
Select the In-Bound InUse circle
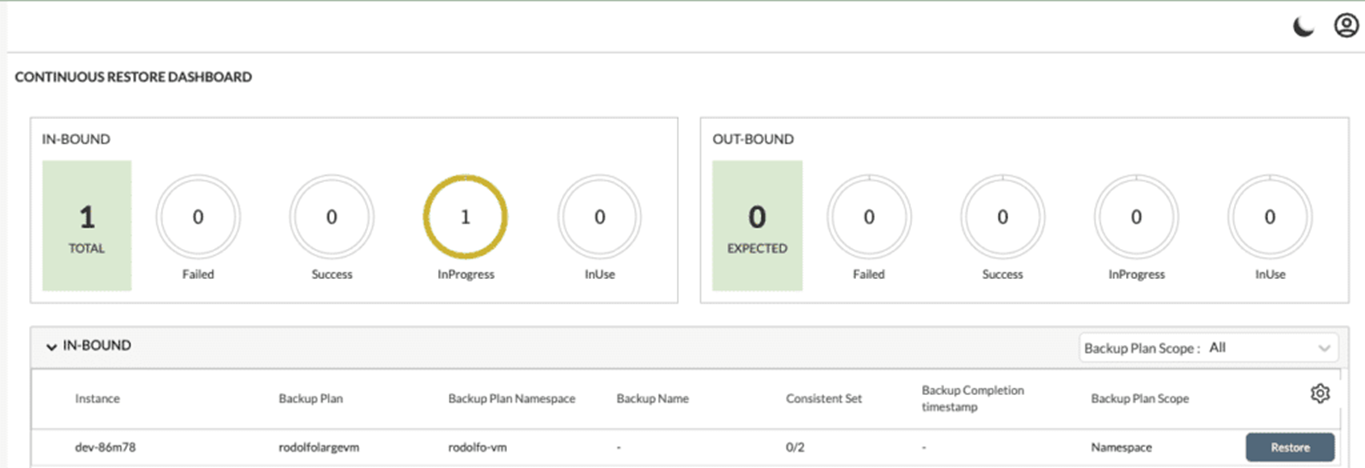[600, 217]
